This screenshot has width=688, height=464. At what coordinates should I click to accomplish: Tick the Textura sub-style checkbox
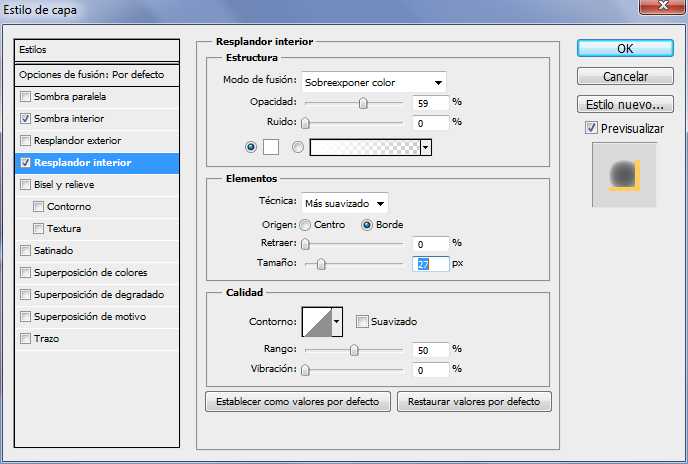[39, 228]
